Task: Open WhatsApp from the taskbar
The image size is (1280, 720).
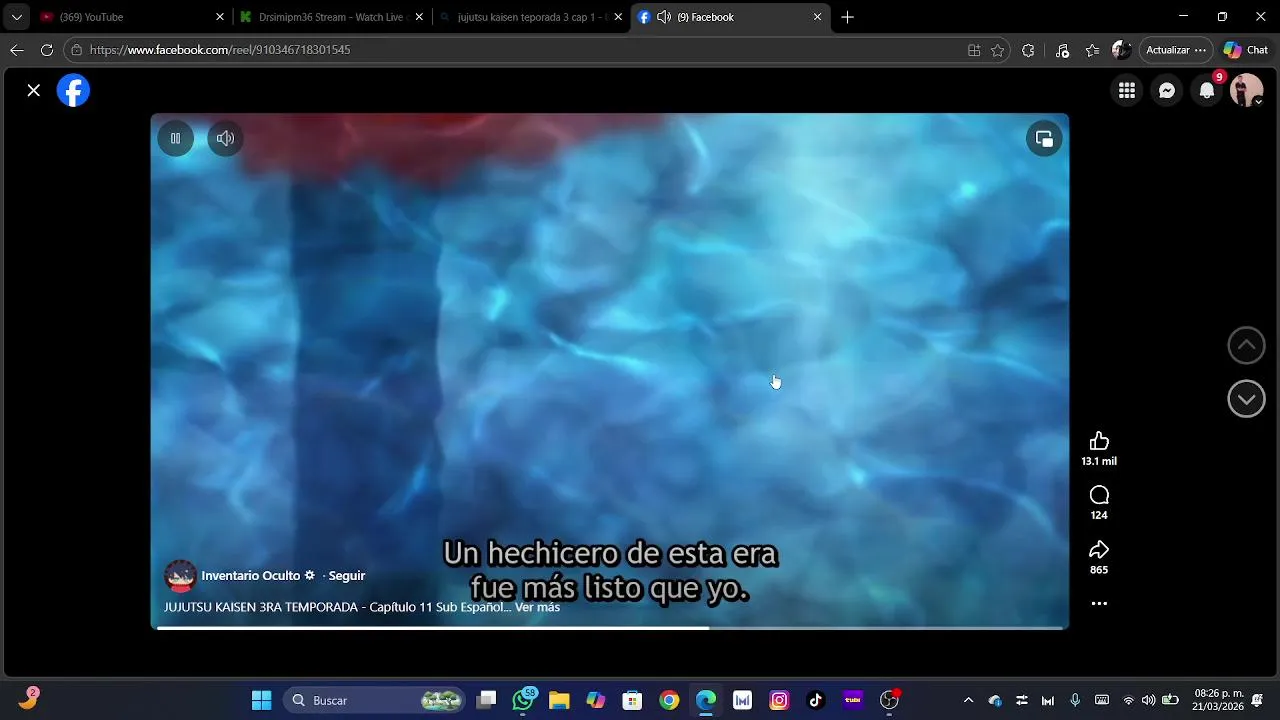Action: pos(523,700)
